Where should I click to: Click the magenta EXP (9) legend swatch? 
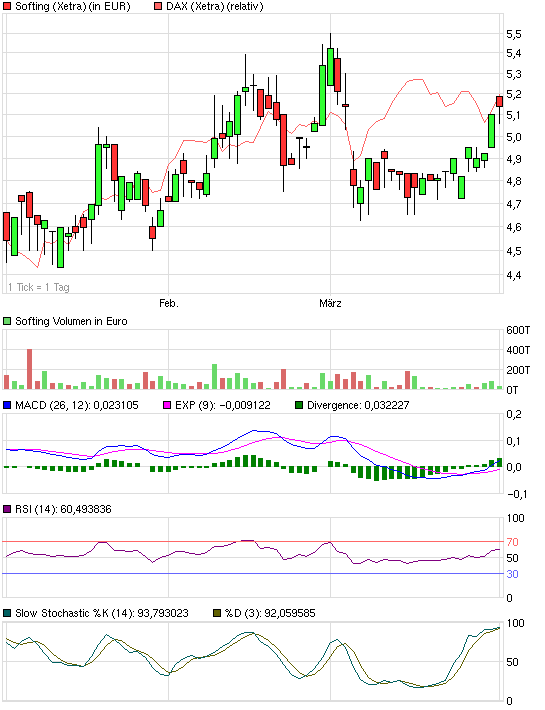[167, 405]
